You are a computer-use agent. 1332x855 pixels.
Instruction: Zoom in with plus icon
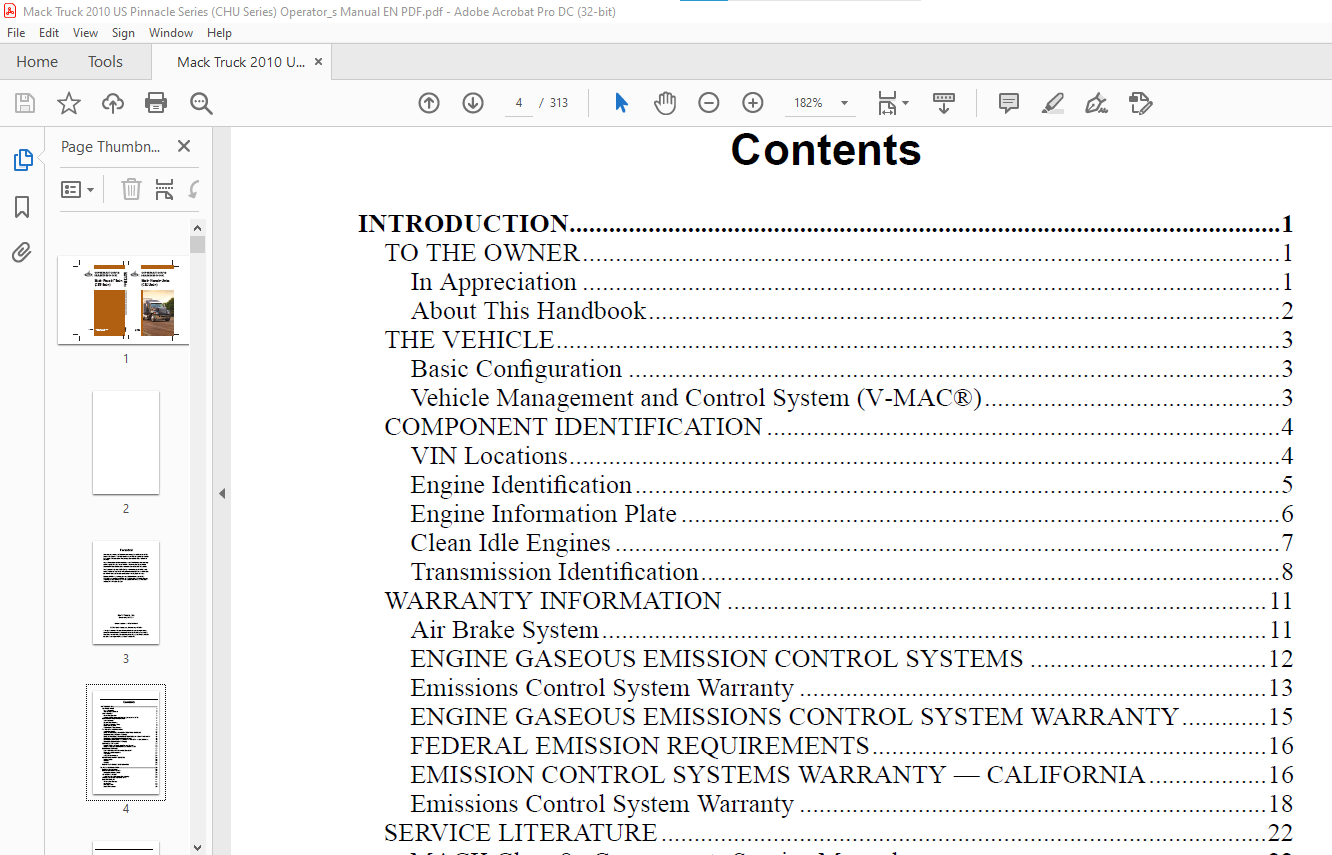point(753,103)
